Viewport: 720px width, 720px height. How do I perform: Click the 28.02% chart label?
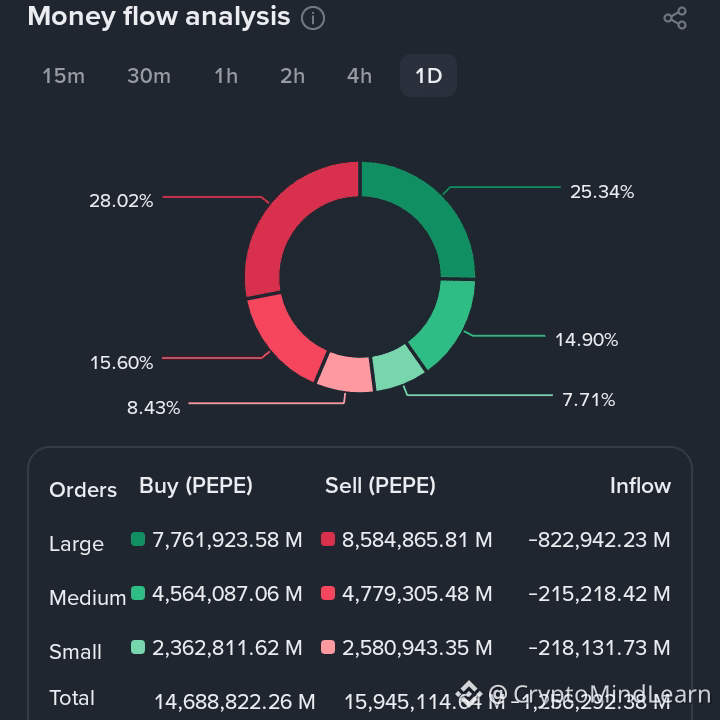[121, 201]
